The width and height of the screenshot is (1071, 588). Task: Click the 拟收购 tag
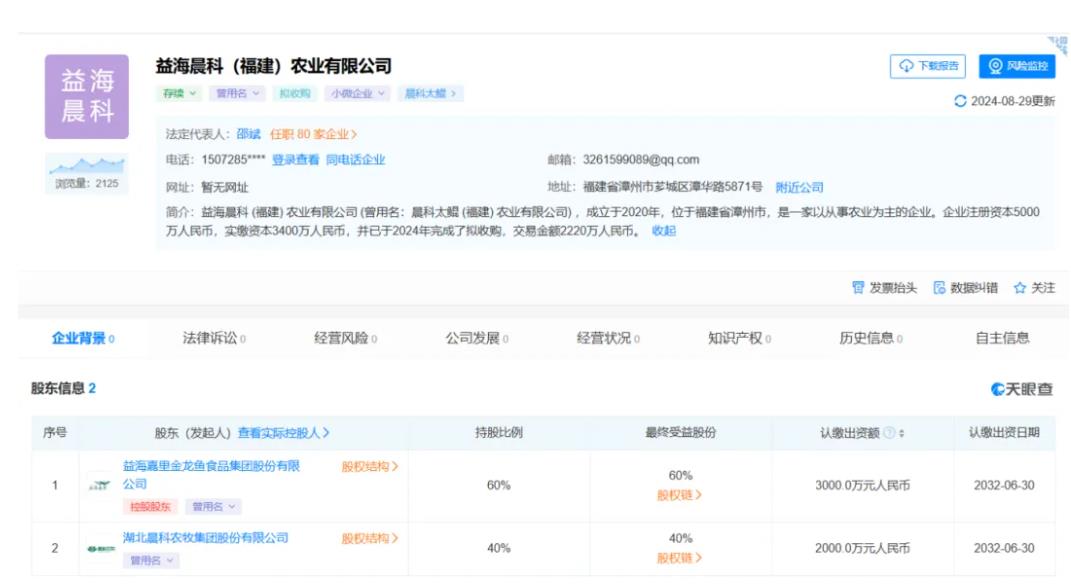click(295, 94)
